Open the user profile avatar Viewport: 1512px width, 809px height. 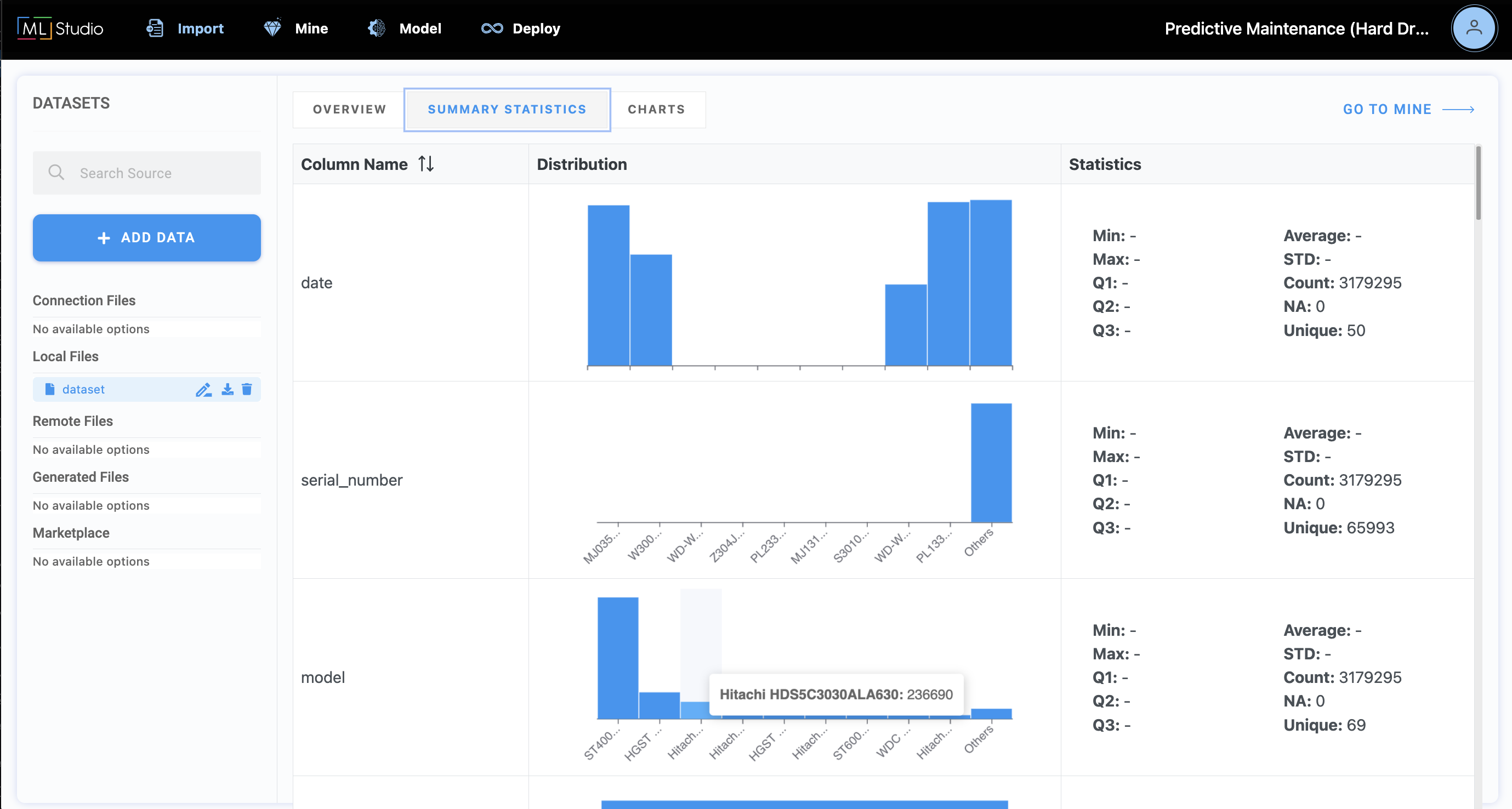[1473, 28]
